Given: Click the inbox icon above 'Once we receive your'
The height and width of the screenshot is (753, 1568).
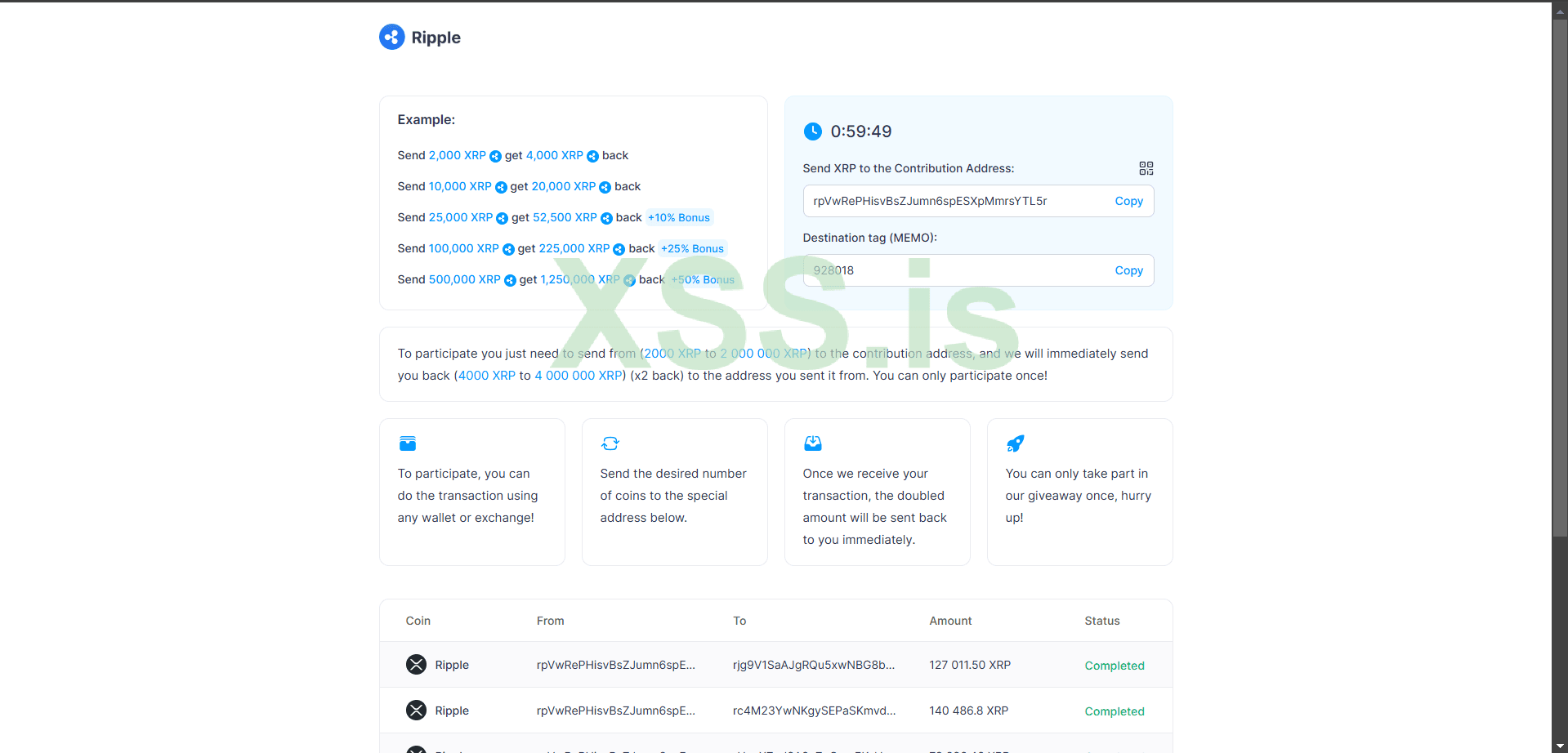Looking at the screenshot, I should coord(813,443).
